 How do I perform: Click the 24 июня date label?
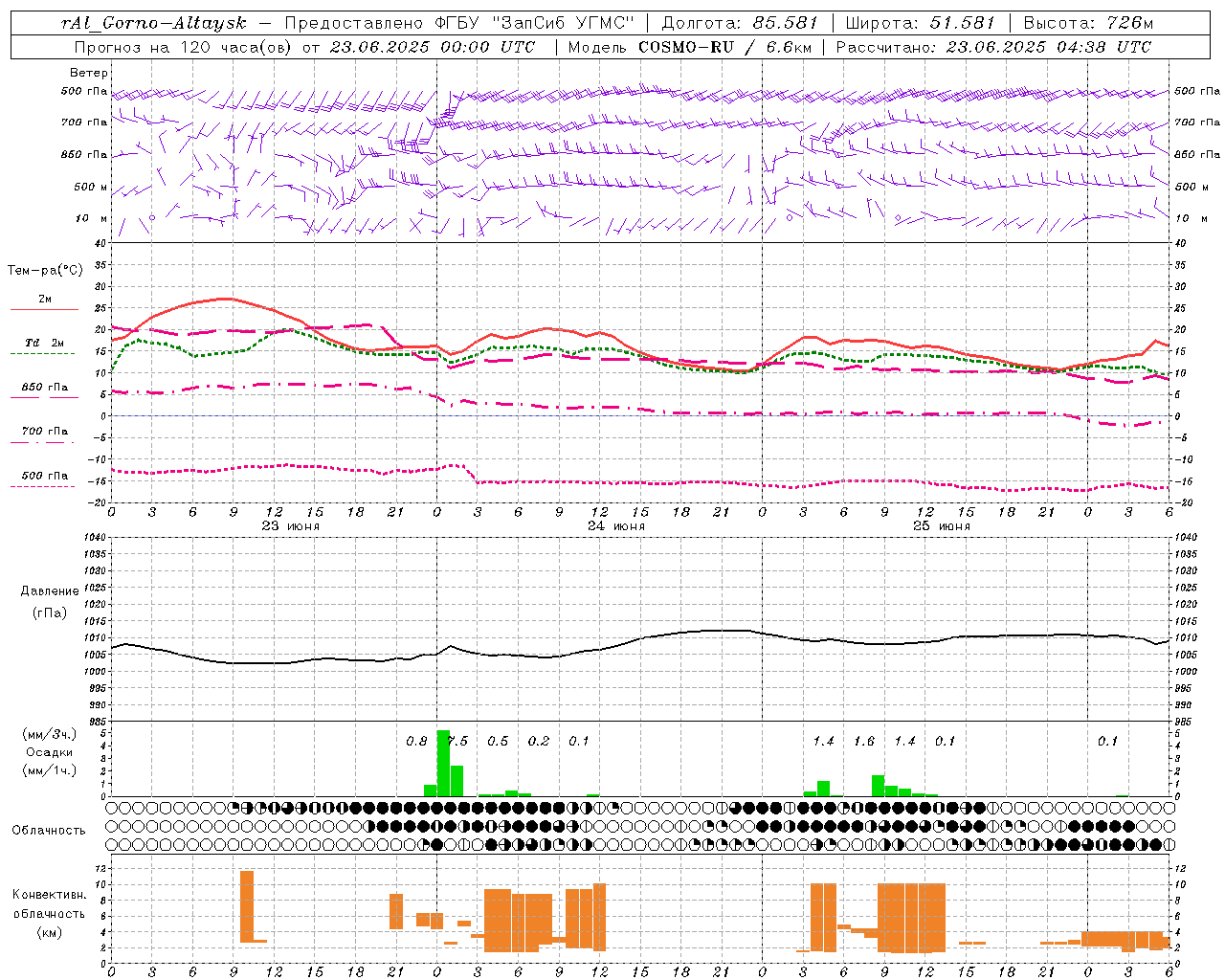tap(616, 525)
